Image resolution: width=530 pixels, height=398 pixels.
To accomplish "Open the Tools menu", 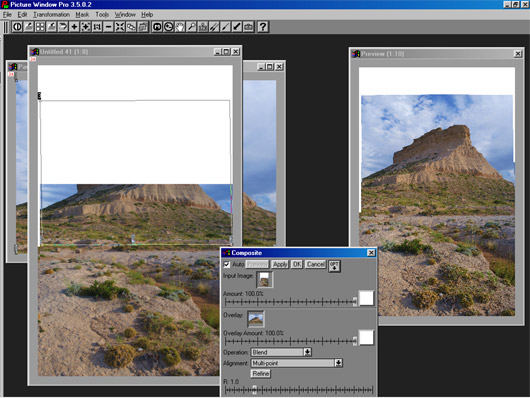I will pyautogui.click(x=102, y=15).
